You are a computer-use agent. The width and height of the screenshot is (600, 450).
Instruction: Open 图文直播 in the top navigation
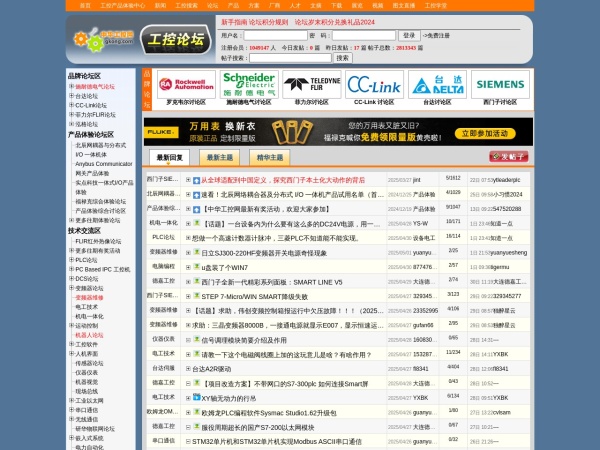pyautogui.click(x=404, y=5)
